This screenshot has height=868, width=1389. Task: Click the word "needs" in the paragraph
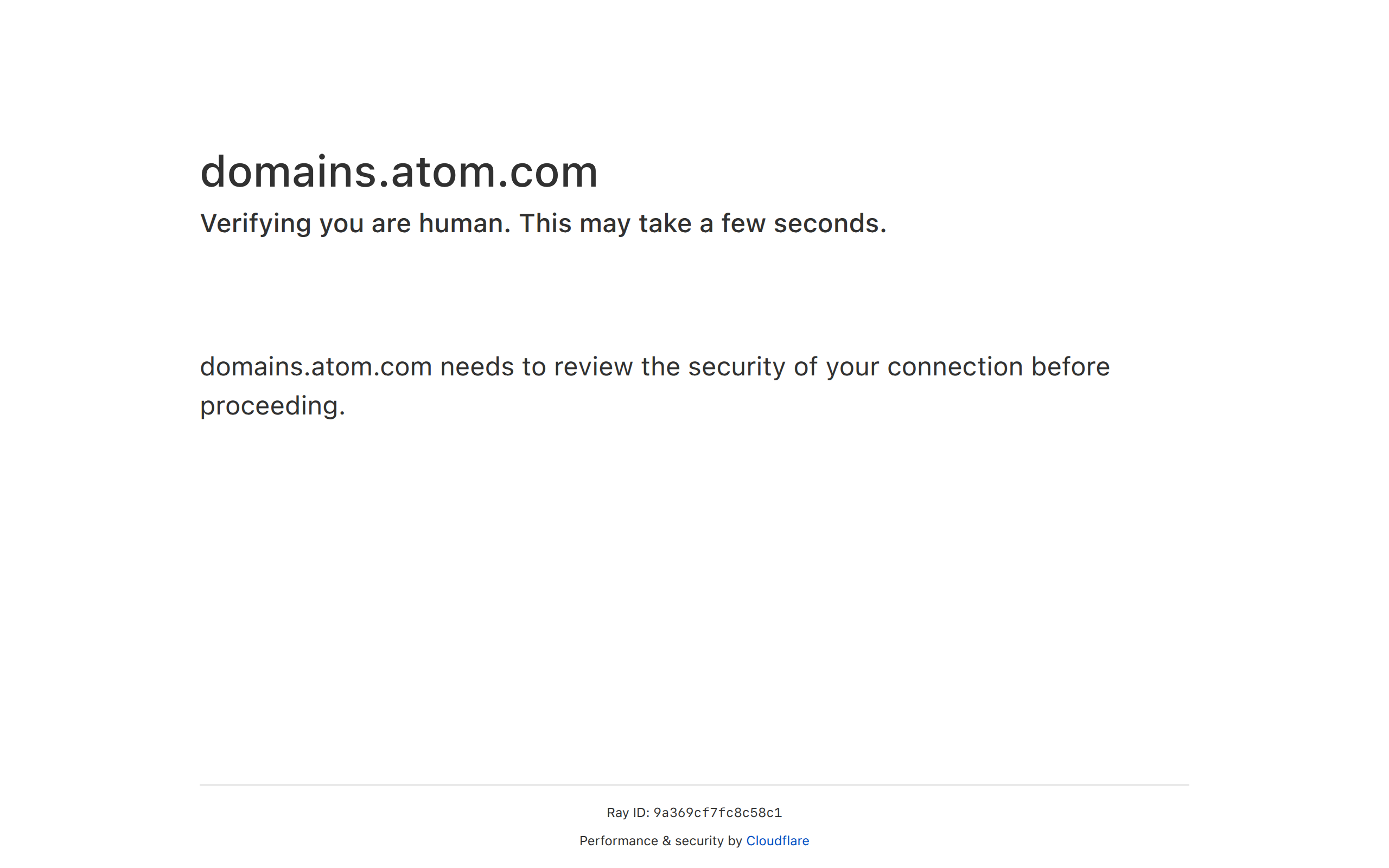click(476, 367)
